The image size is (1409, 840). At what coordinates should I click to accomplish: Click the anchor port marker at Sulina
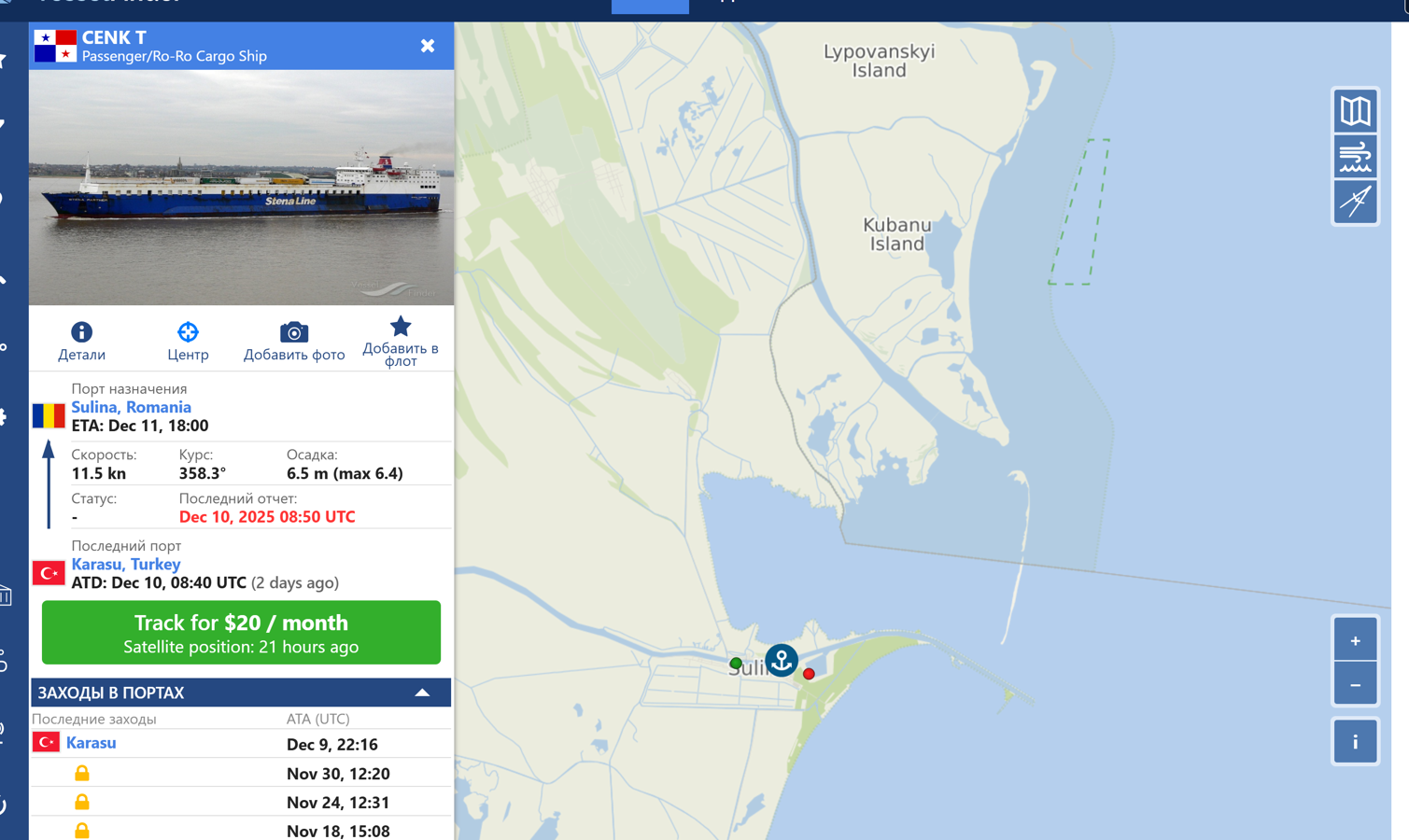click(x=782, y=660)
